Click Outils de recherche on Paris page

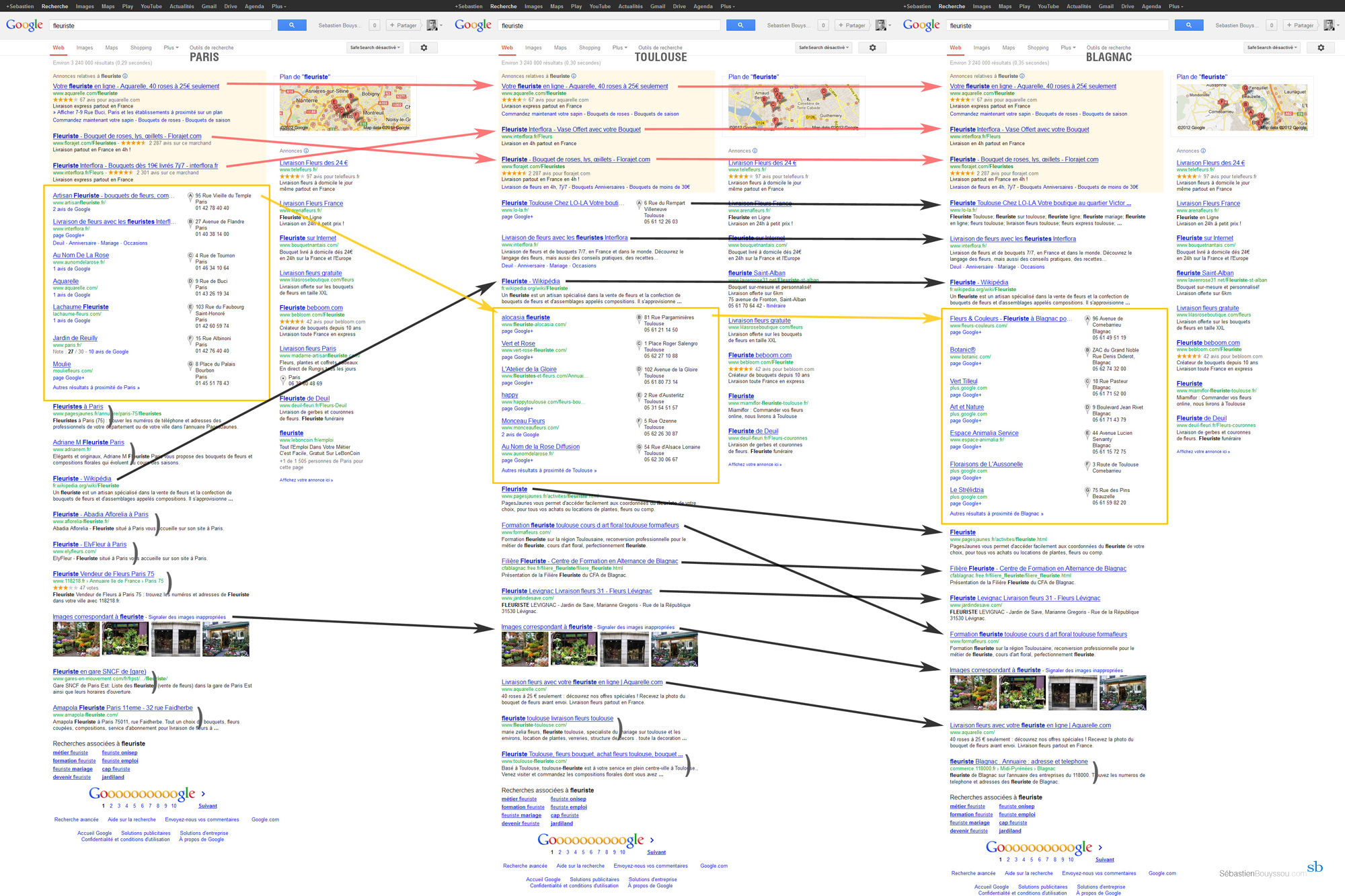pyautogui.click(x=212, y=48)
